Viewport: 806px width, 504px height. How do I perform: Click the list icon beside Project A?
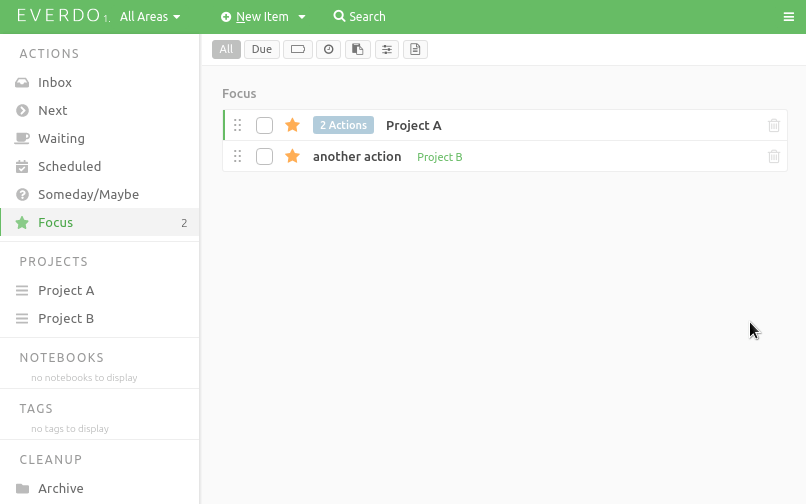[x=22, y=291]
